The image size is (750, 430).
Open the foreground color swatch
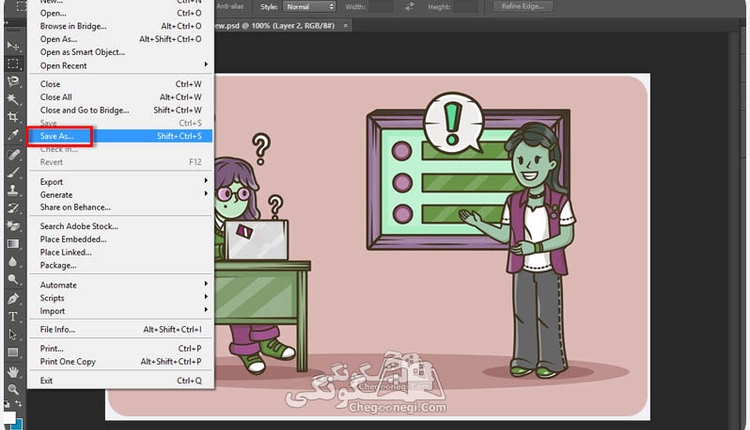[x=9, y=417]
